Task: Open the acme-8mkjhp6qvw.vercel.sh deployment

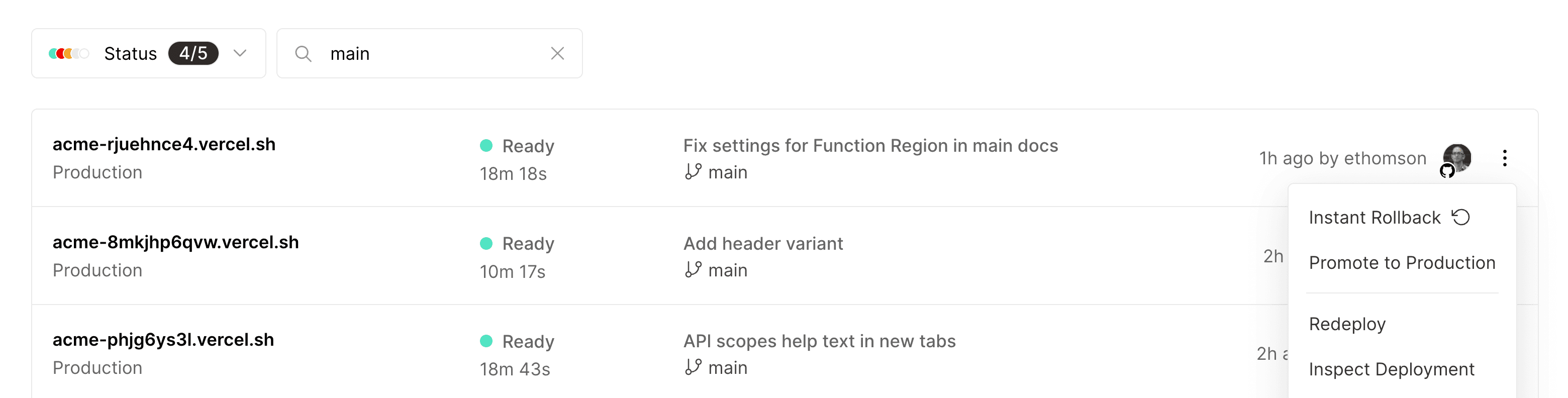Action: tap(175, 242)
